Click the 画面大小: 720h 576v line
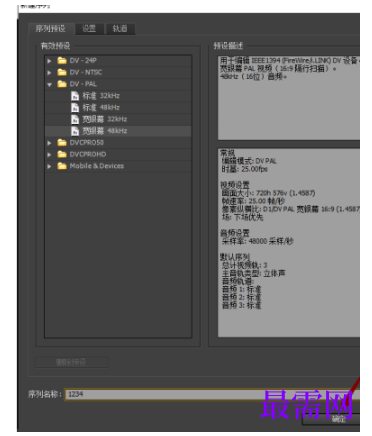The width and height of the screenshot is (372, 436). (x=268, y=193)
